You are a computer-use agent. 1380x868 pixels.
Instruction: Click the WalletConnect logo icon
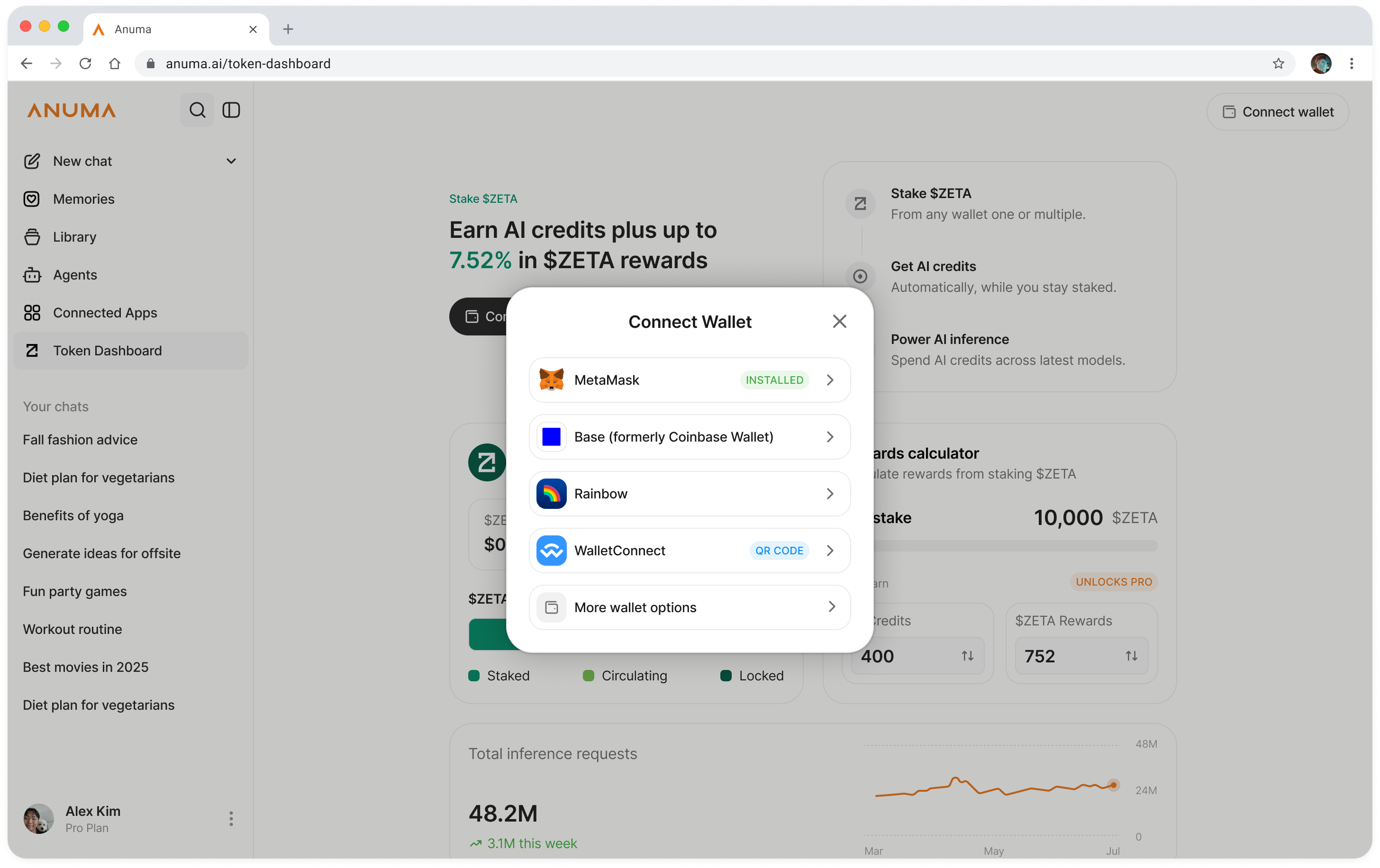coord(551,550)
